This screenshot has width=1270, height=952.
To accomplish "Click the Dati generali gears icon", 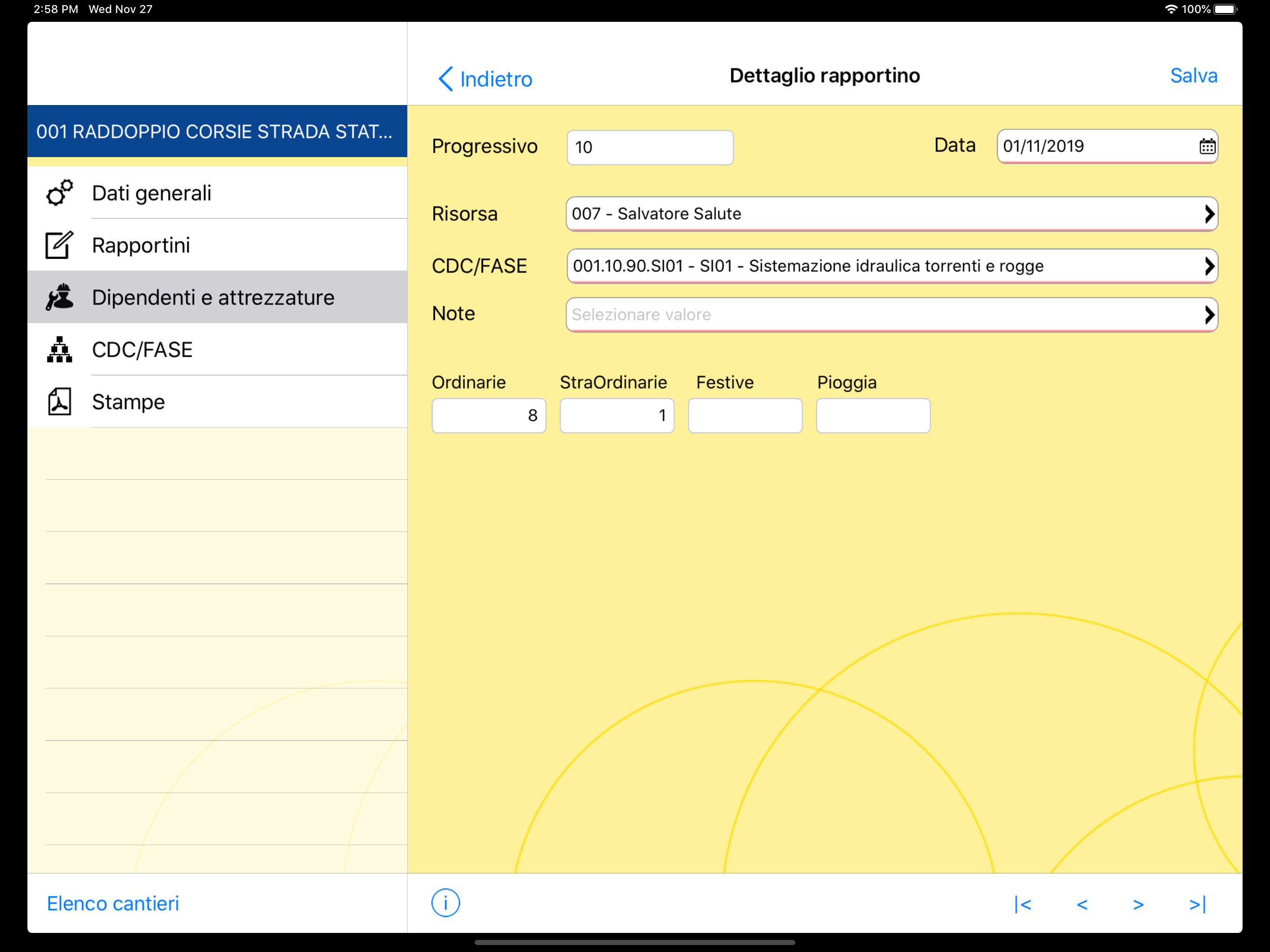I will 60,193.
